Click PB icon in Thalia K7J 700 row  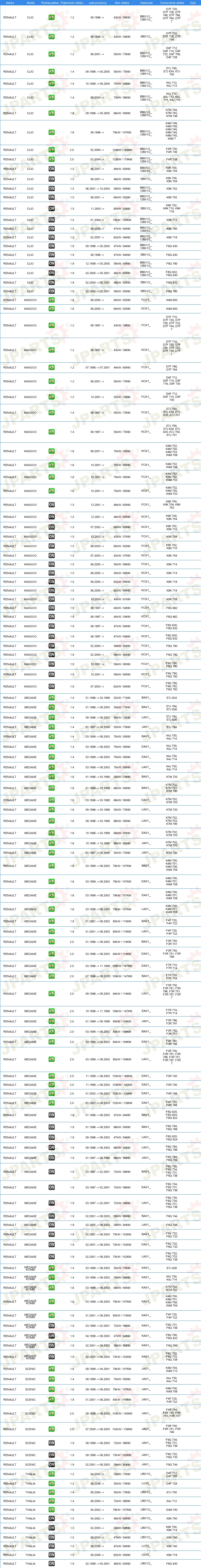tap(51, 1493)
